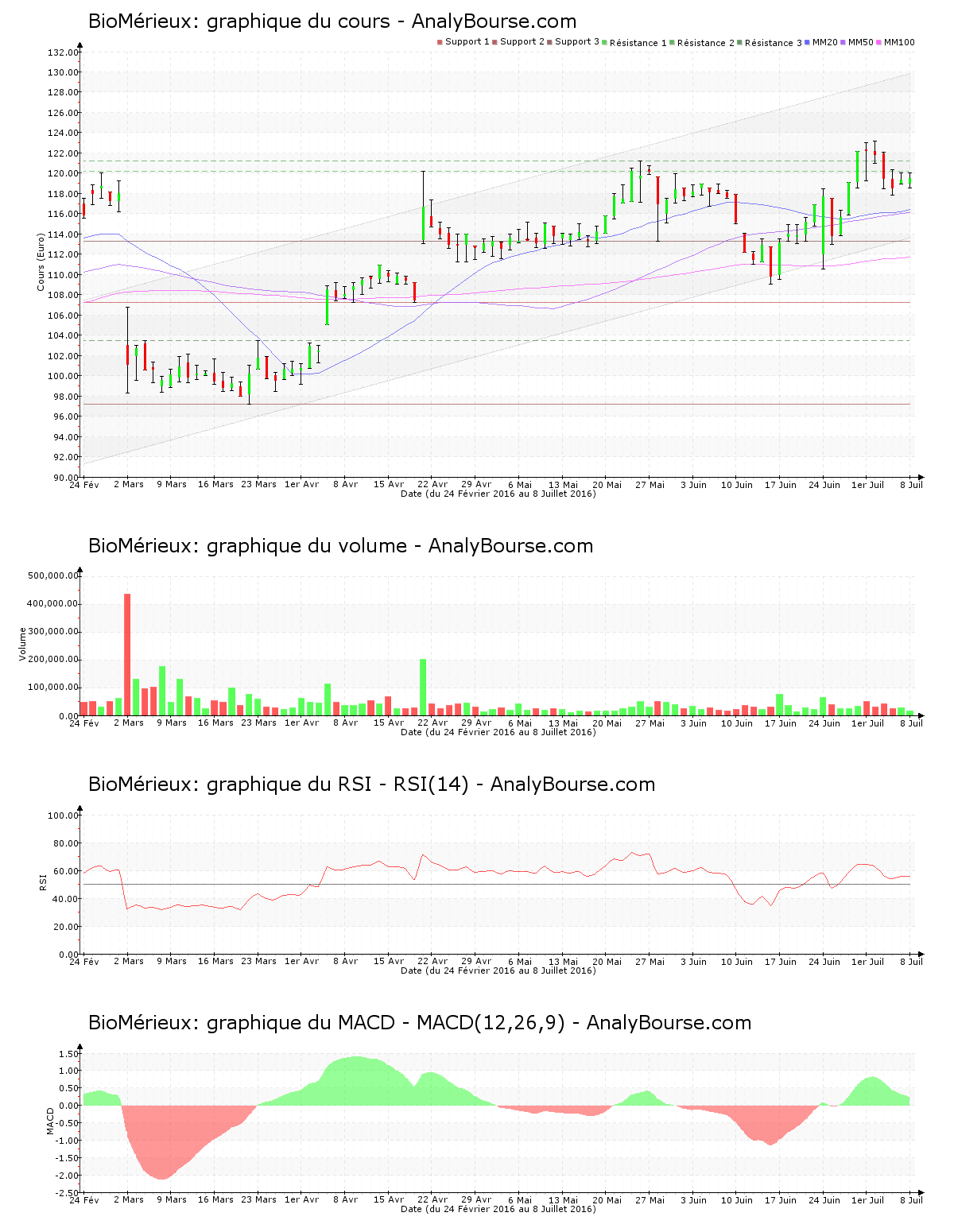Viewport: 954px width, 1232px height.
Task: Click the -2.50 value on MACD axis
Action: click(67, 1193)
